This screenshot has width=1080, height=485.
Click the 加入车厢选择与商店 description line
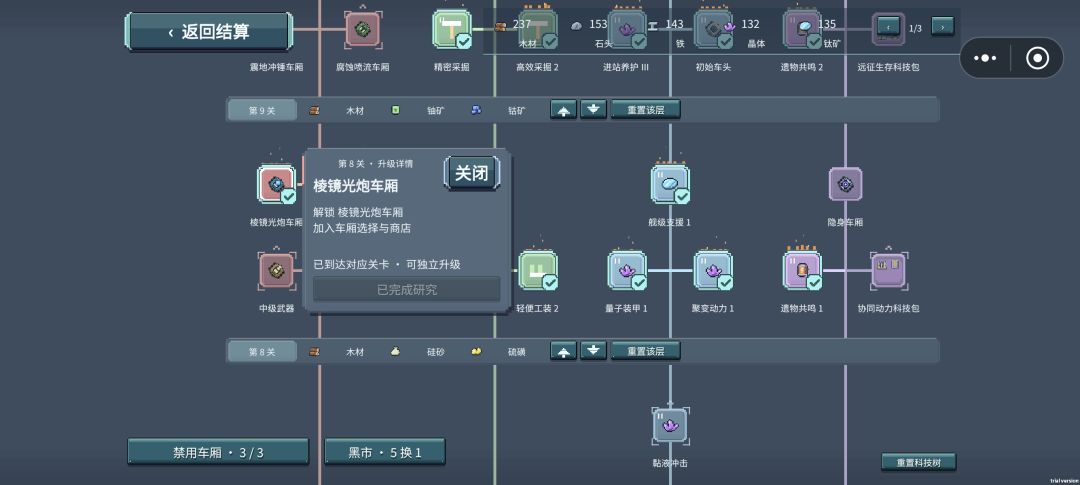[362, 228]
